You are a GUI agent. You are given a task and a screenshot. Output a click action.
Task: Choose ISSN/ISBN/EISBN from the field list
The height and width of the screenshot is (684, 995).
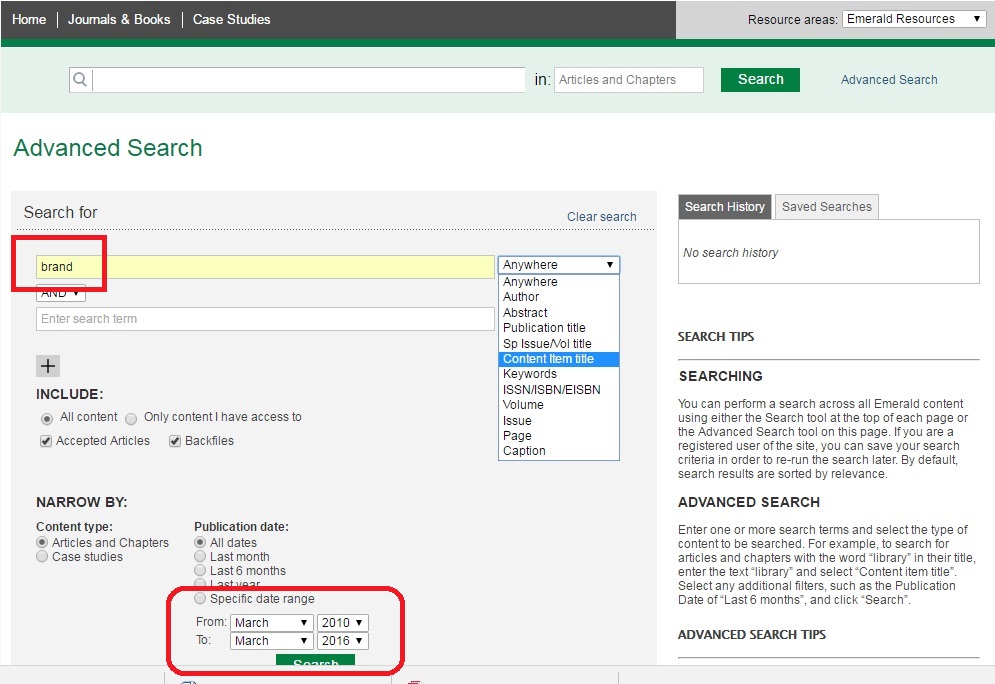559,390
